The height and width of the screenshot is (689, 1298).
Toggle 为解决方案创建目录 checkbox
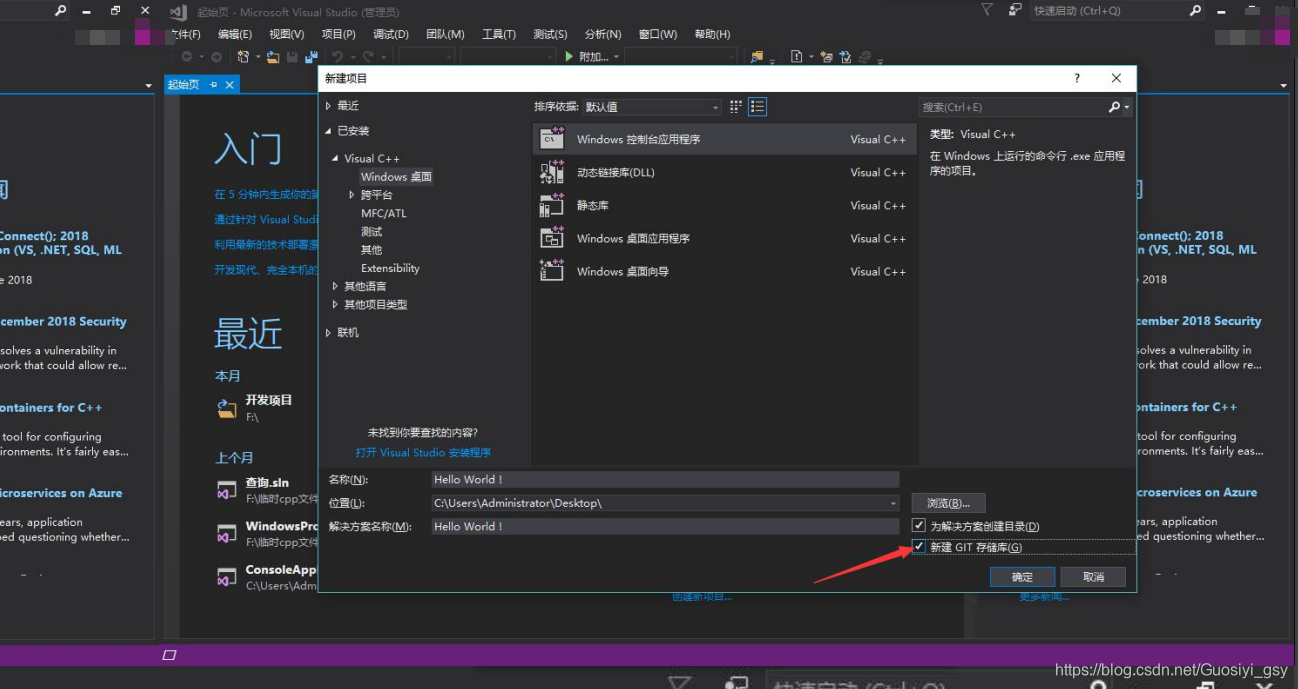919,526
